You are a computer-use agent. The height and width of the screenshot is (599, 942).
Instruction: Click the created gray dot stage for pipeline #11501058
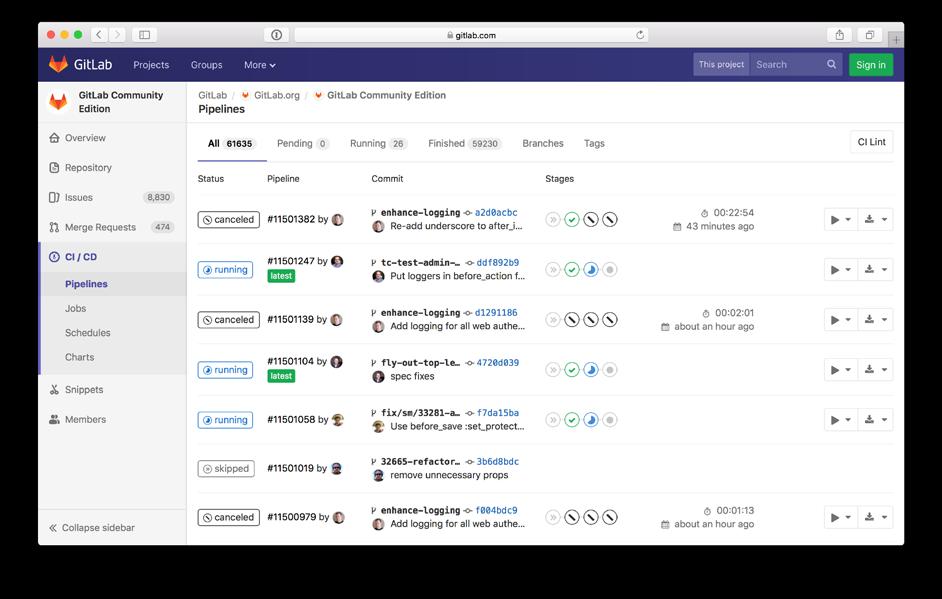(610, 420)
